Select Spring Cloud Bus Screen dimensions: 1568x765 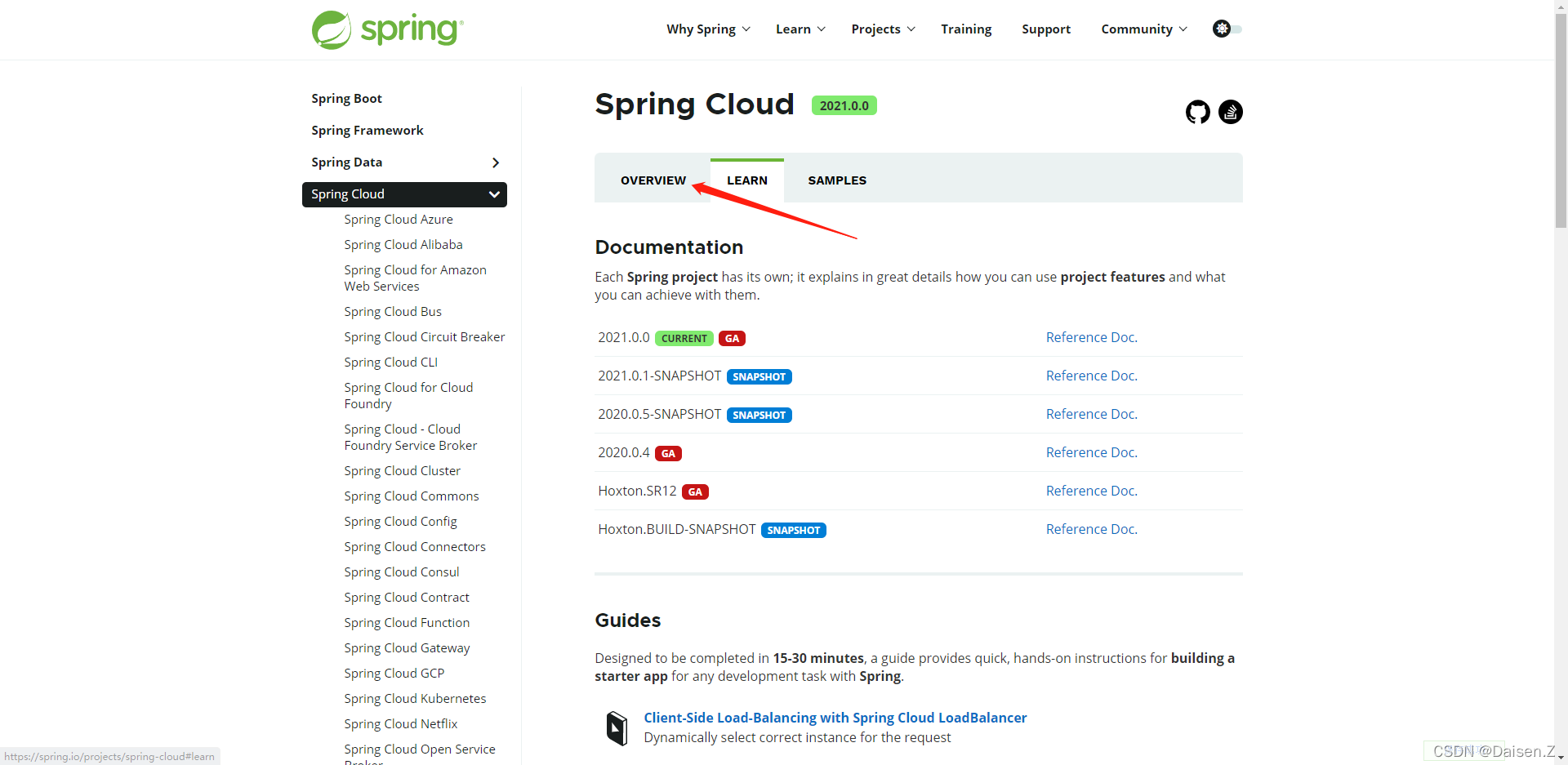click(x=393, y=312)
